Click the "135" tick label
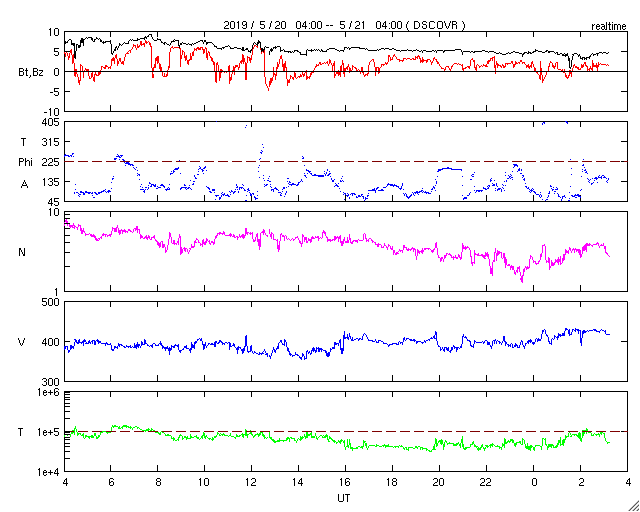 click(x=51, y=182)
